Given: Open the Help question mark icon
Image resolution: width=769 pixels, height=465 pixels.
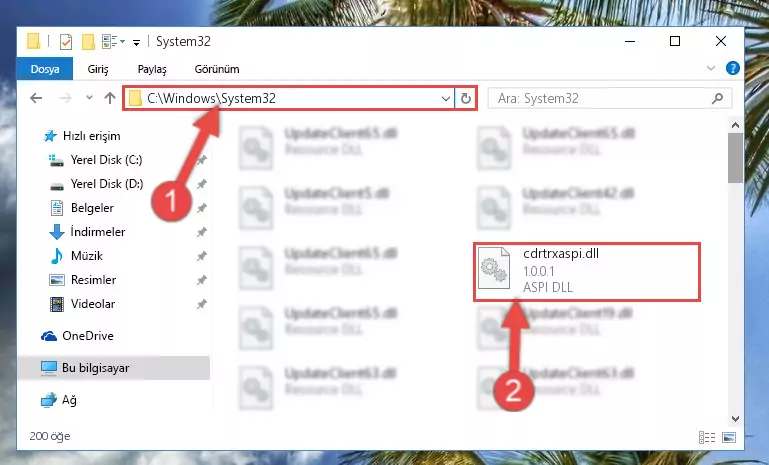Looking at the screenshot, I should click(733, 68).
